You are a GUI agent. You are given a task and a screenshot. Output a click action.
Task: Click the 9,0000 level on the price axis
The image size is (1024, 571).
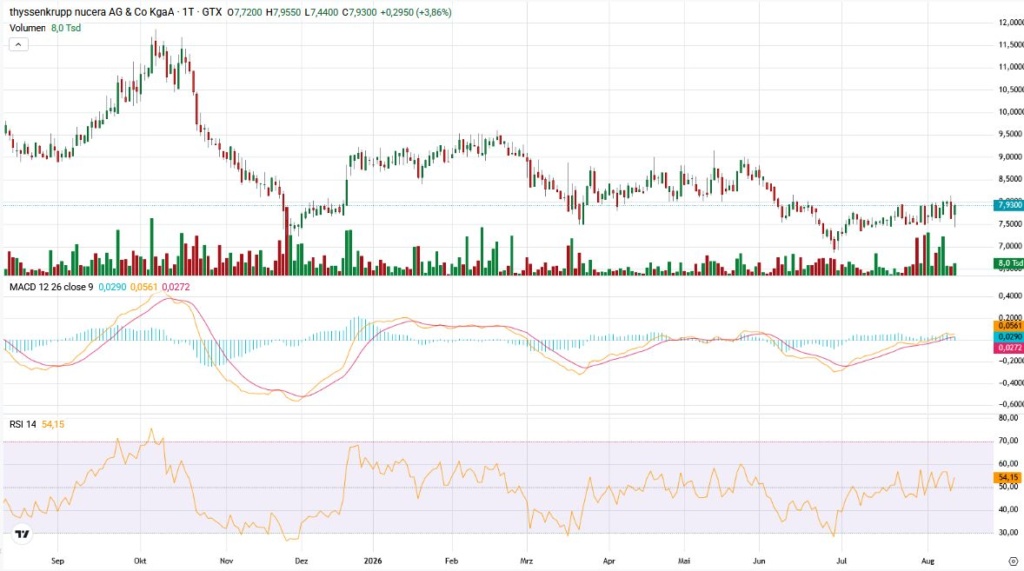pyautogui.click(x=1010, y=157)
